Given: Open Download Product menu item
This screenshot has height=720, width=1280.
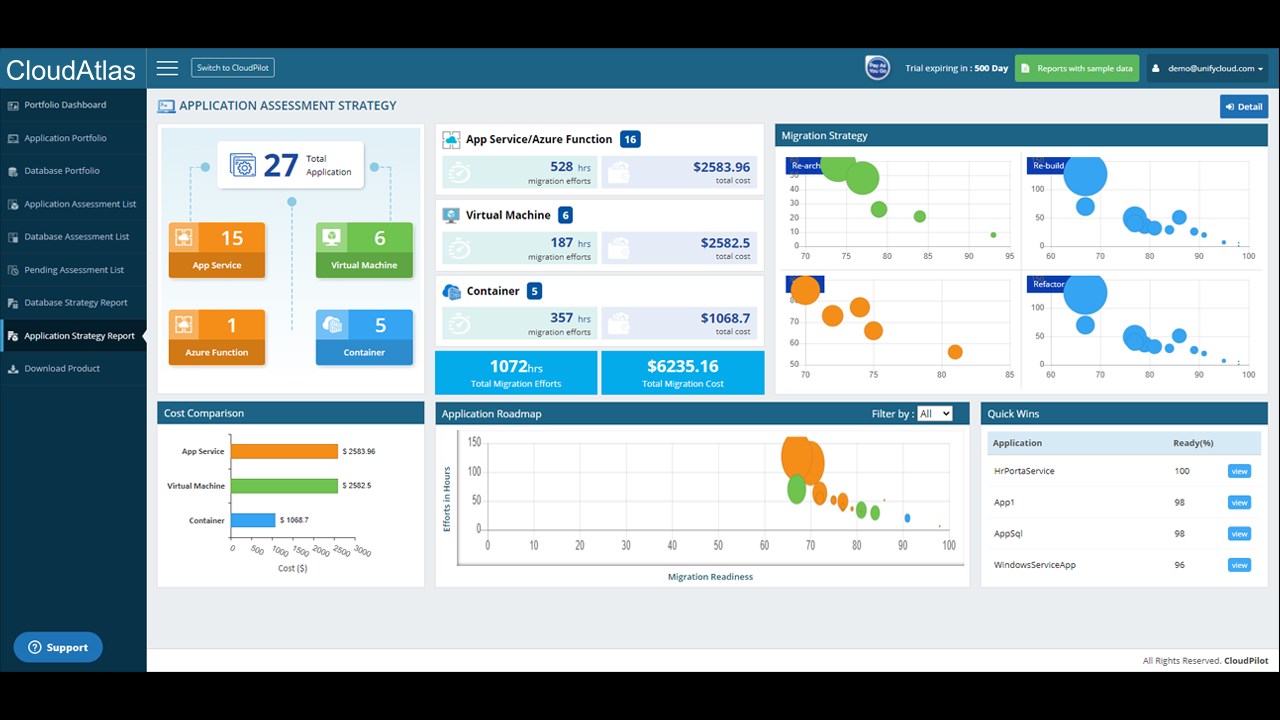Looking at the screenshot, I should (62, 369).
